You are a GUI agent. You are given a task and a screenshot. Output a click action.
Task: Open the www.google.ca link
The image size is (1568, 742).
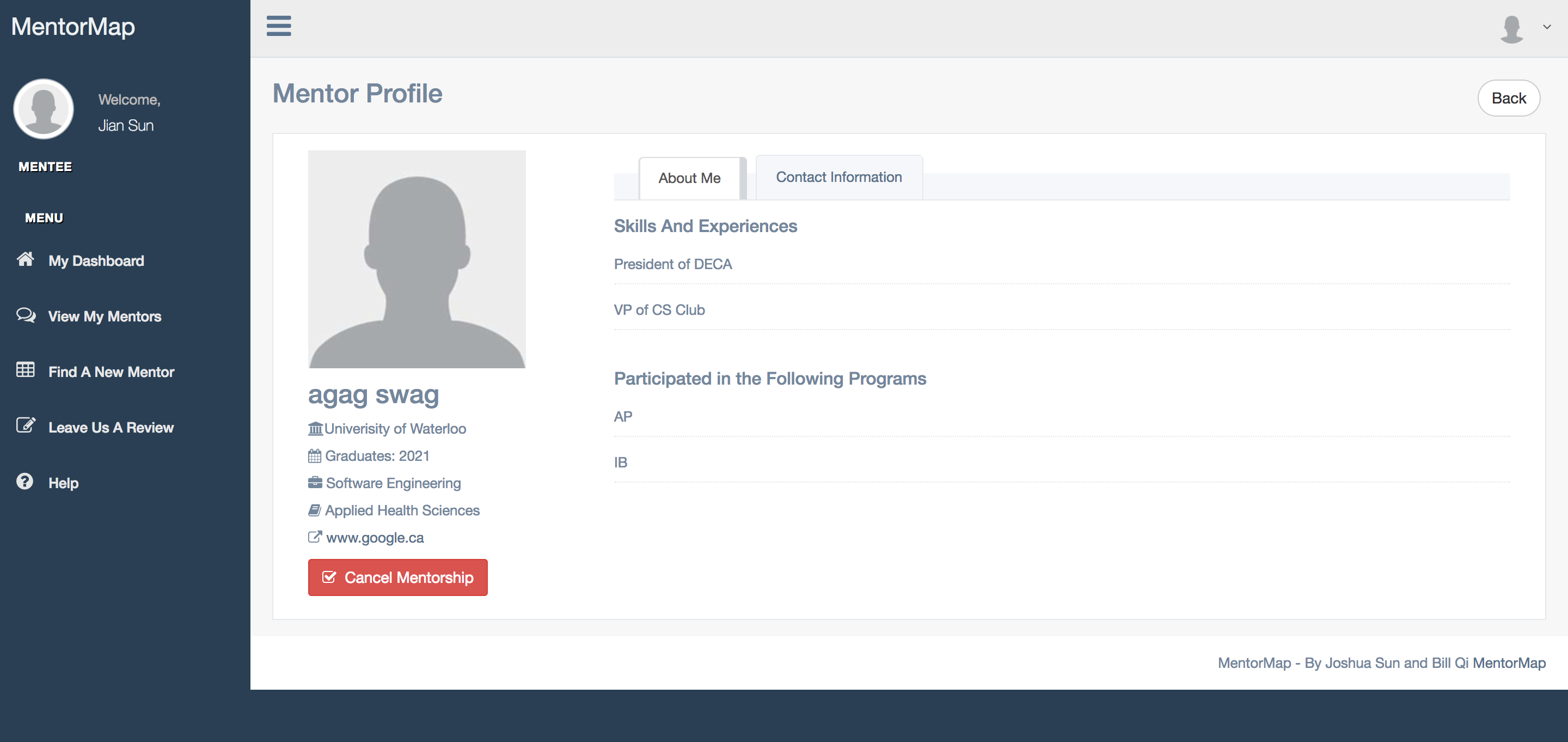pyautogui.click(x=375, y=537)
